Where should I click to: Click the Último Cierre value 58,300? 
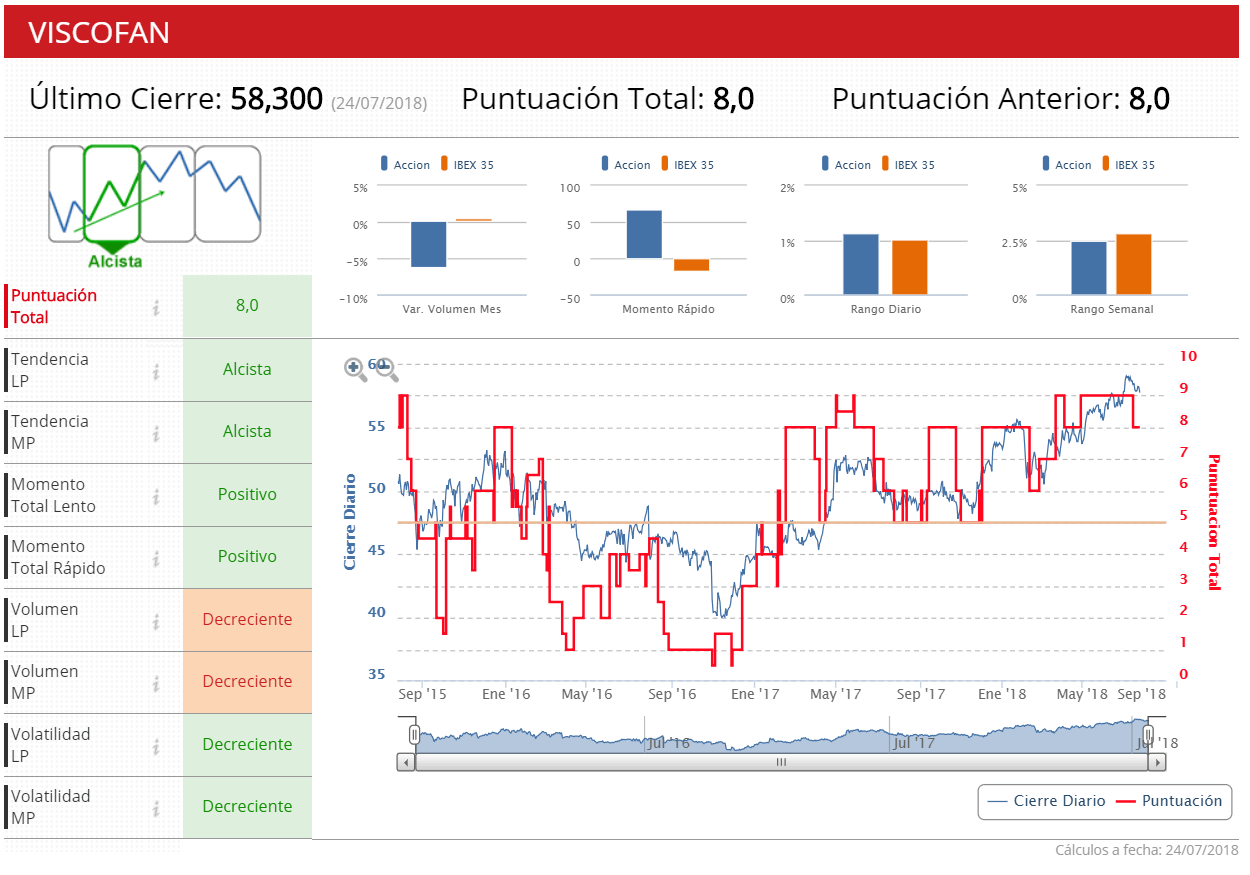pos(277,99)
